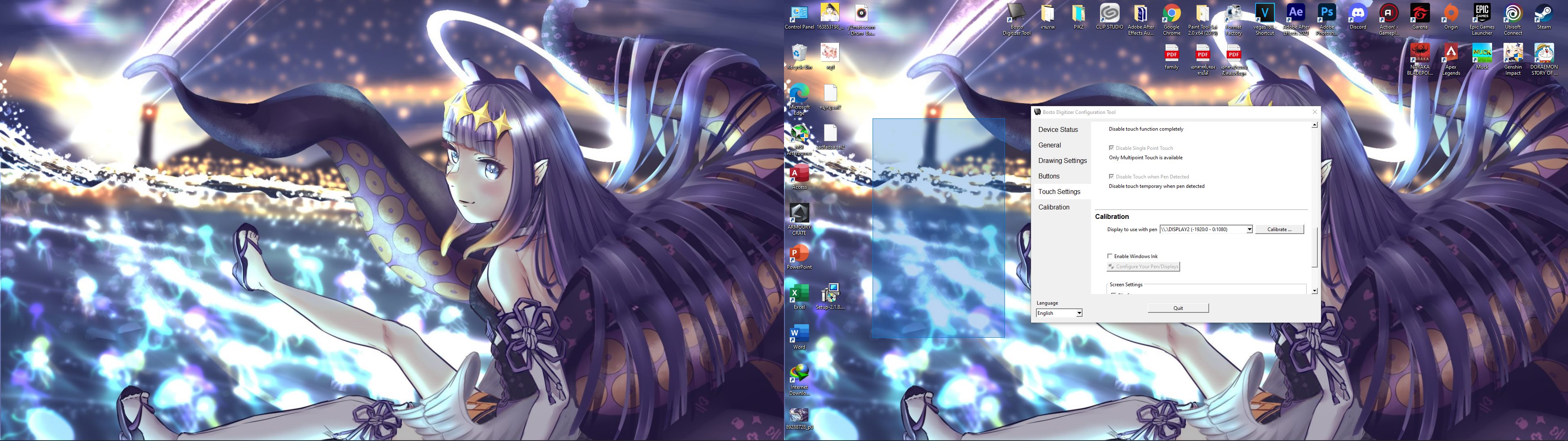Launch Adobe Photoshop from desktop
1568x441 pixels.
tap(1327, 18)
